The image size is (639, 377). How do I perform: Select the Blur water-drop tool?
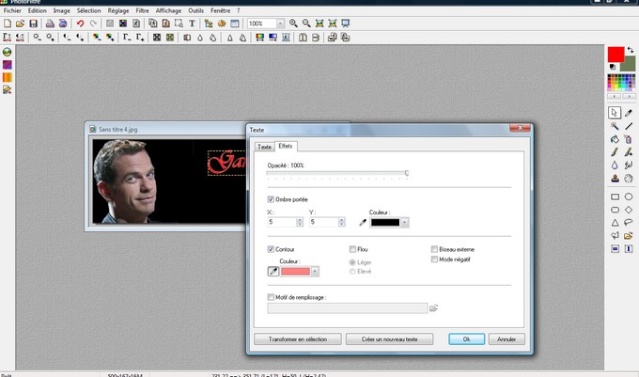tap(615, 165)
